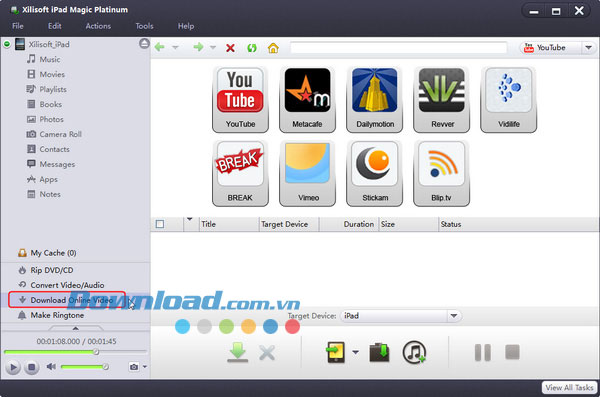Click the View All Tasks button

point(569,387)
